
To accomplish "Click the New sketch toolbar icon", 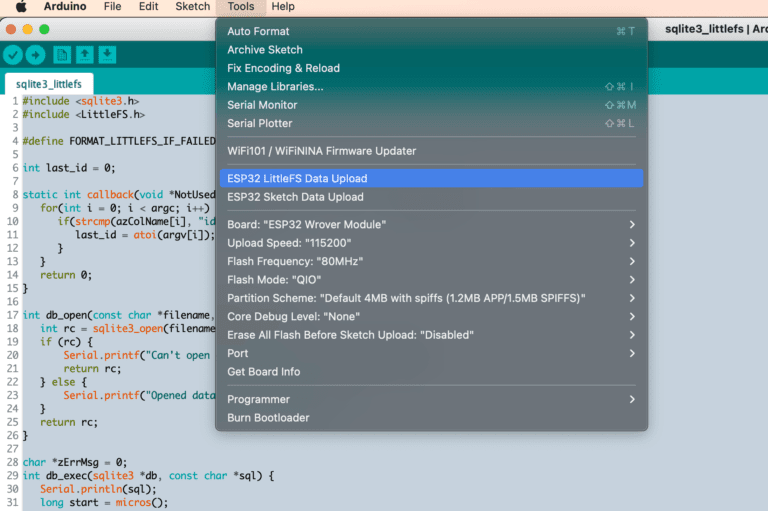I will 62,56.
